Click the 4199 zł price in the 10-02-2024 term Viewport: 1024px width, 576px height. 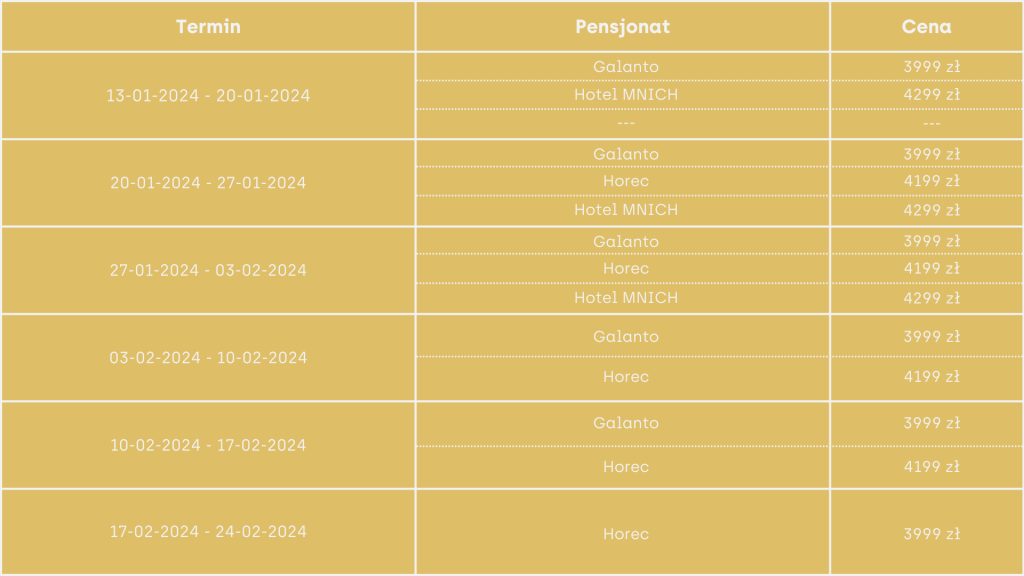tap(931, 467)
